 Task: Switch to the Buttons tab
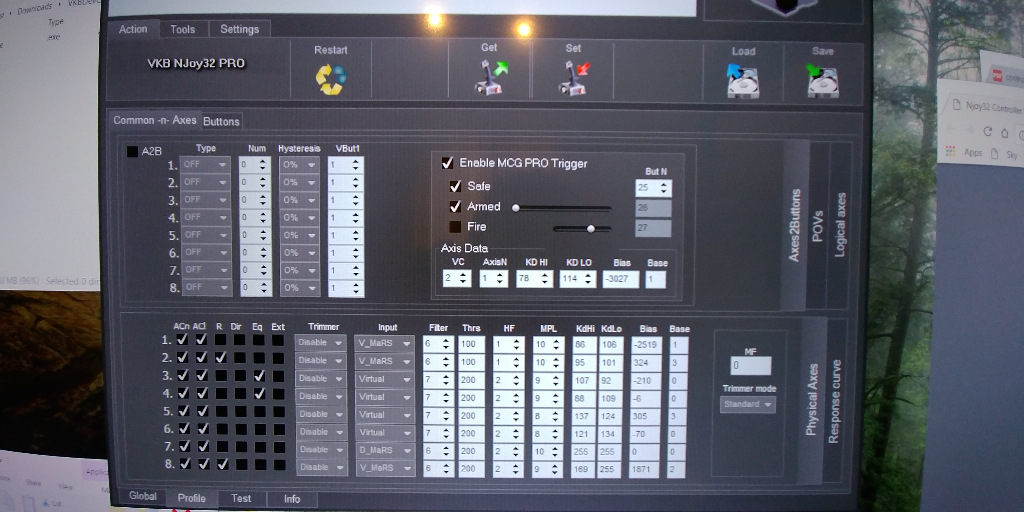coord(221,121)
